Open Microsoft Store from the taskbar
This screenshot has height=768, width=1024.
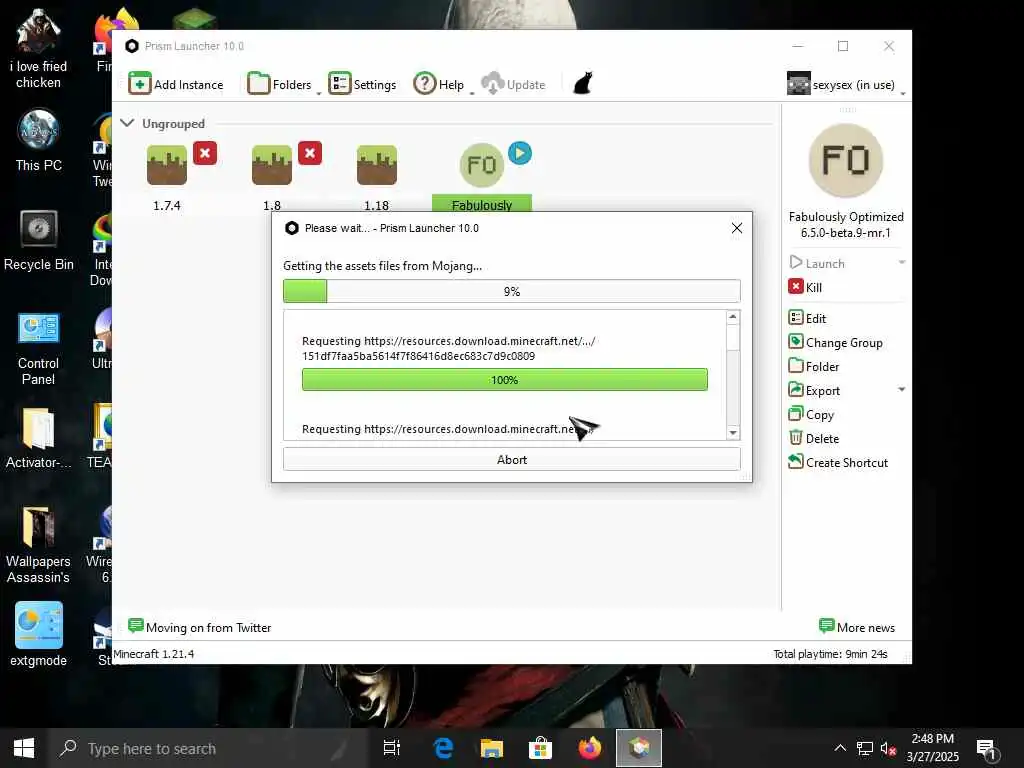[540, 748]
